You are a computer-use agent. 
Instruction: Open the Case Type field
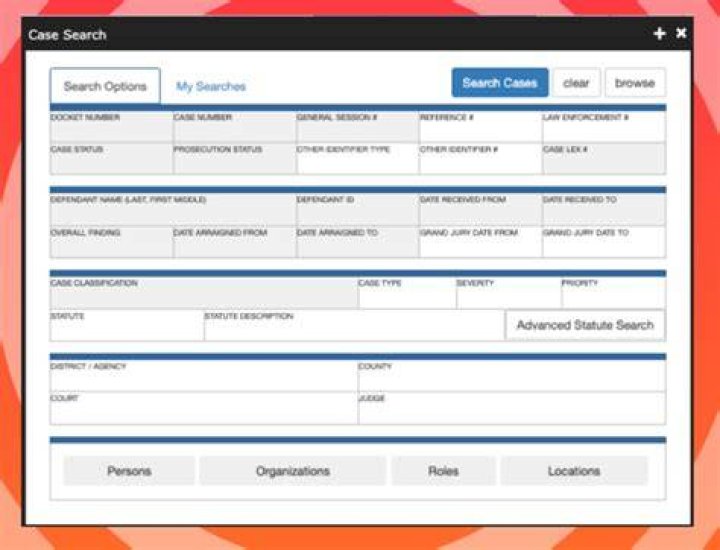click(407, 293)
